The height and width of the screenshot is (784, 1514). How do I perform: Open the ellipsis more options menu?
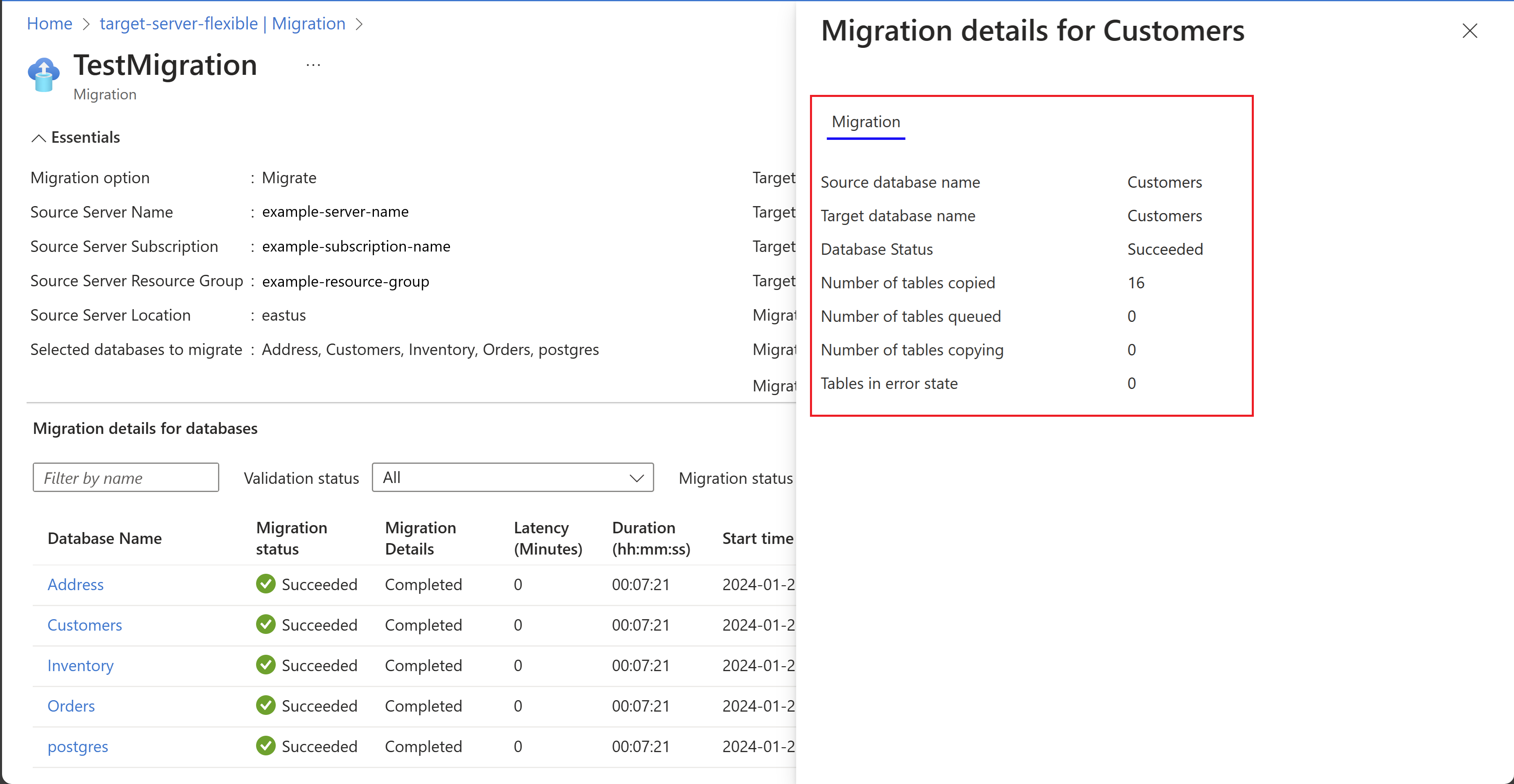click(313, 65)
